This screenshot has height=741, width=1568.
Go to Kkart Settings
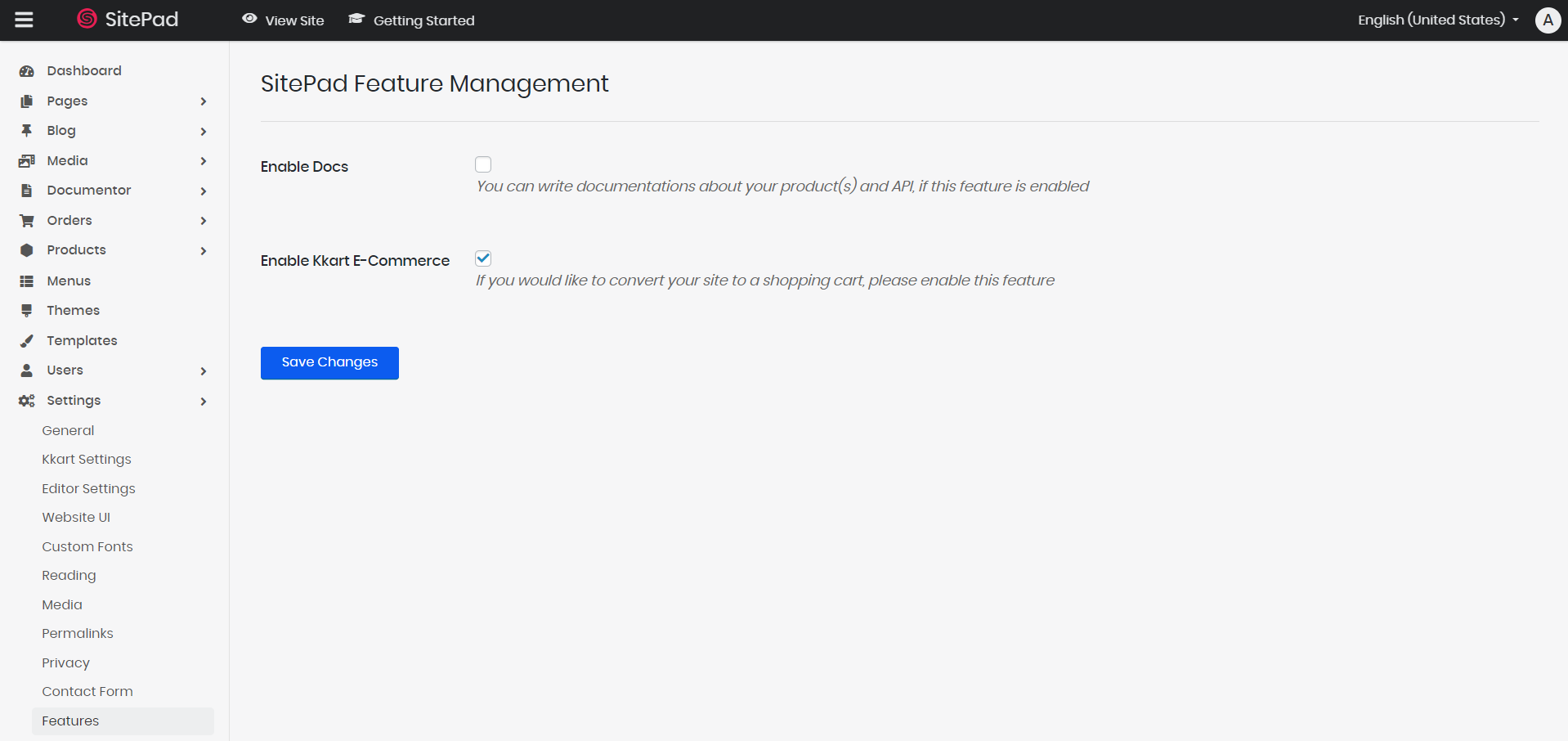click(87, 460)
